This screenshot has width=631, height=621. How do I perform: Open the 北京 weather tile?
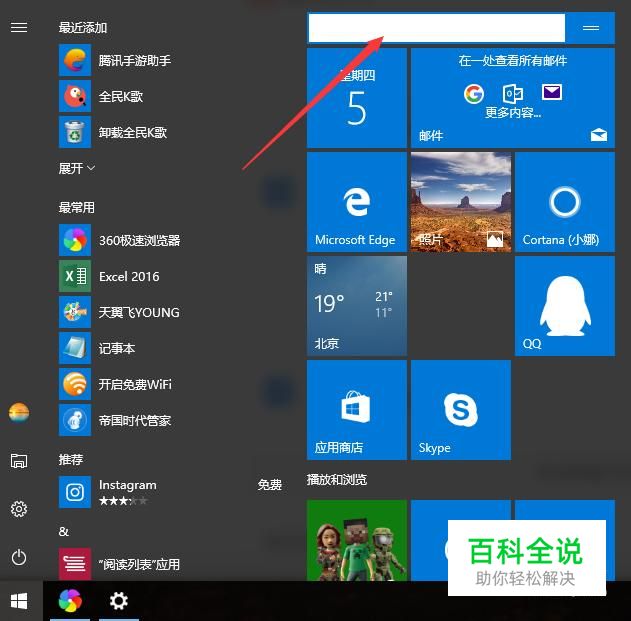tap(357, 306)
